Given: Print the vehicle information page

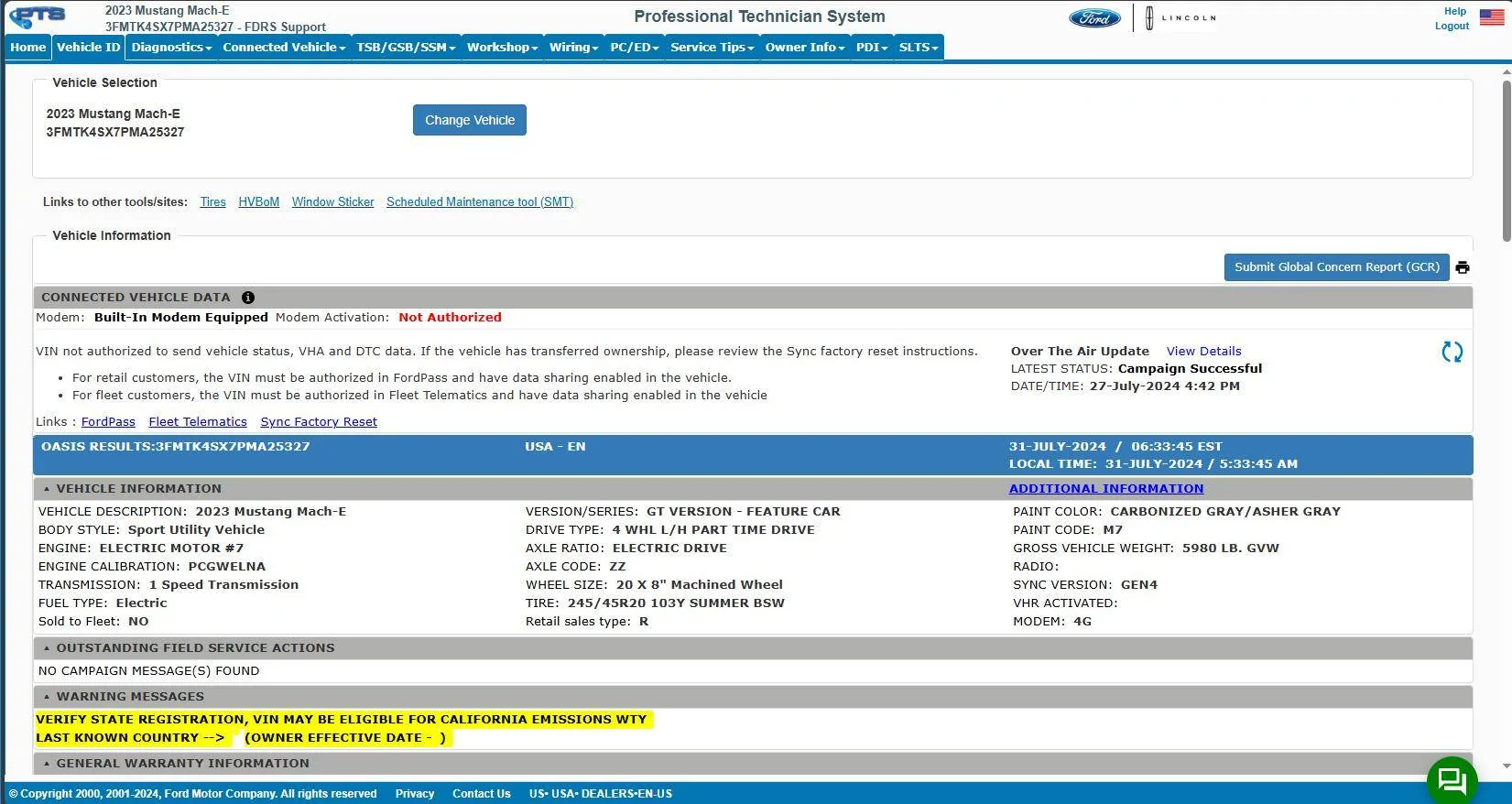Looking at the screenshot, I should coord(1463,267).
